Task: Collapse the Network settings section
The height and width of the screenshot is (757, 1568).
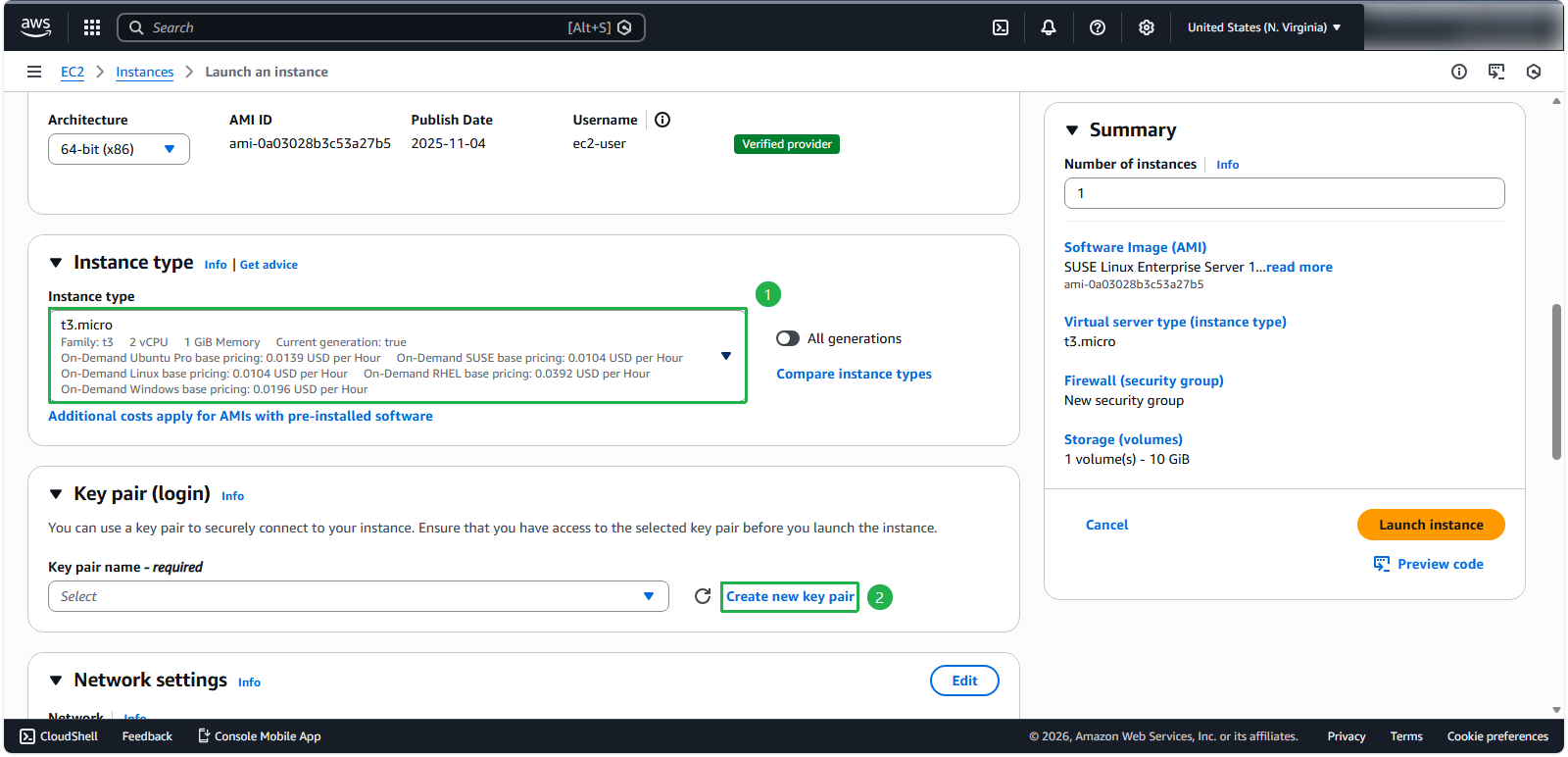Action: point(56,681)
